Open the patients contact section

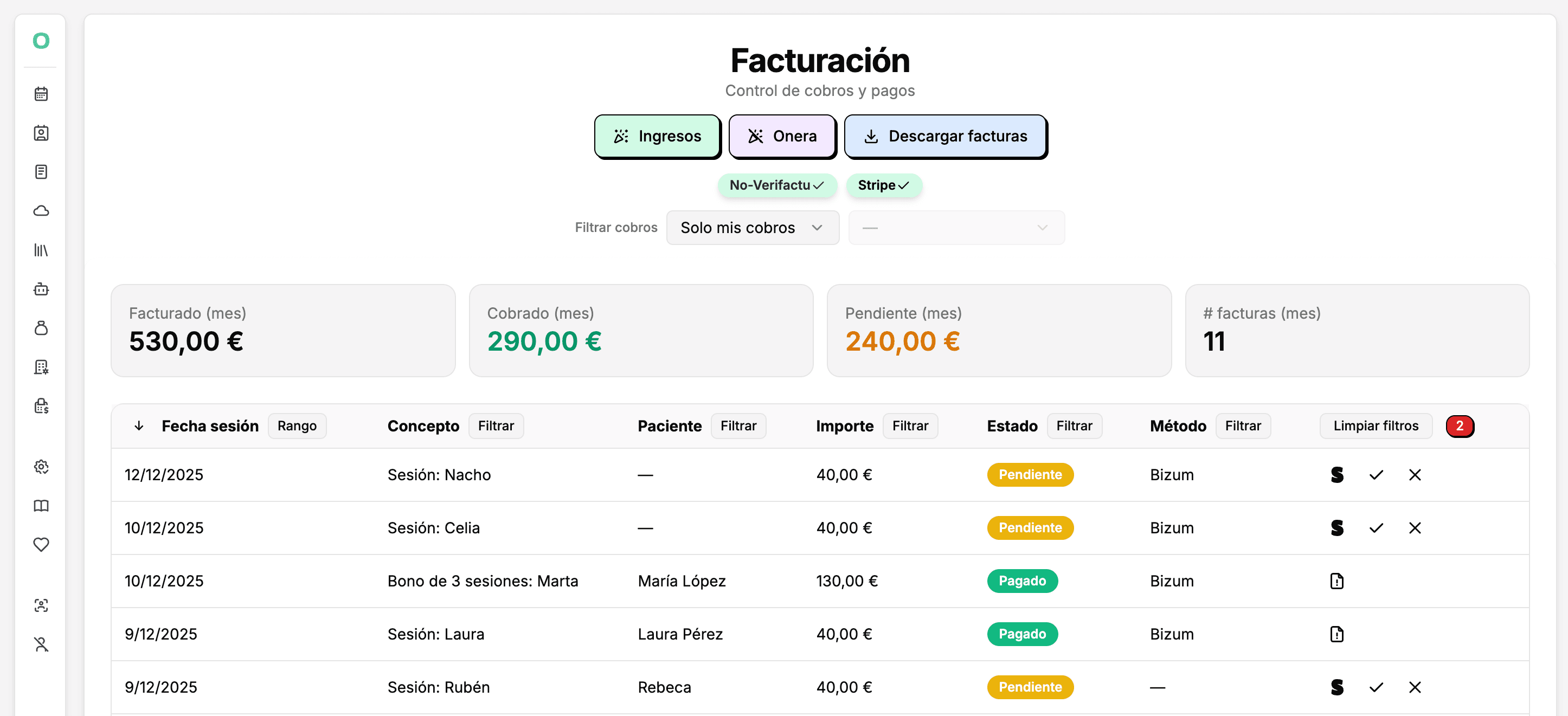point(41,133)
